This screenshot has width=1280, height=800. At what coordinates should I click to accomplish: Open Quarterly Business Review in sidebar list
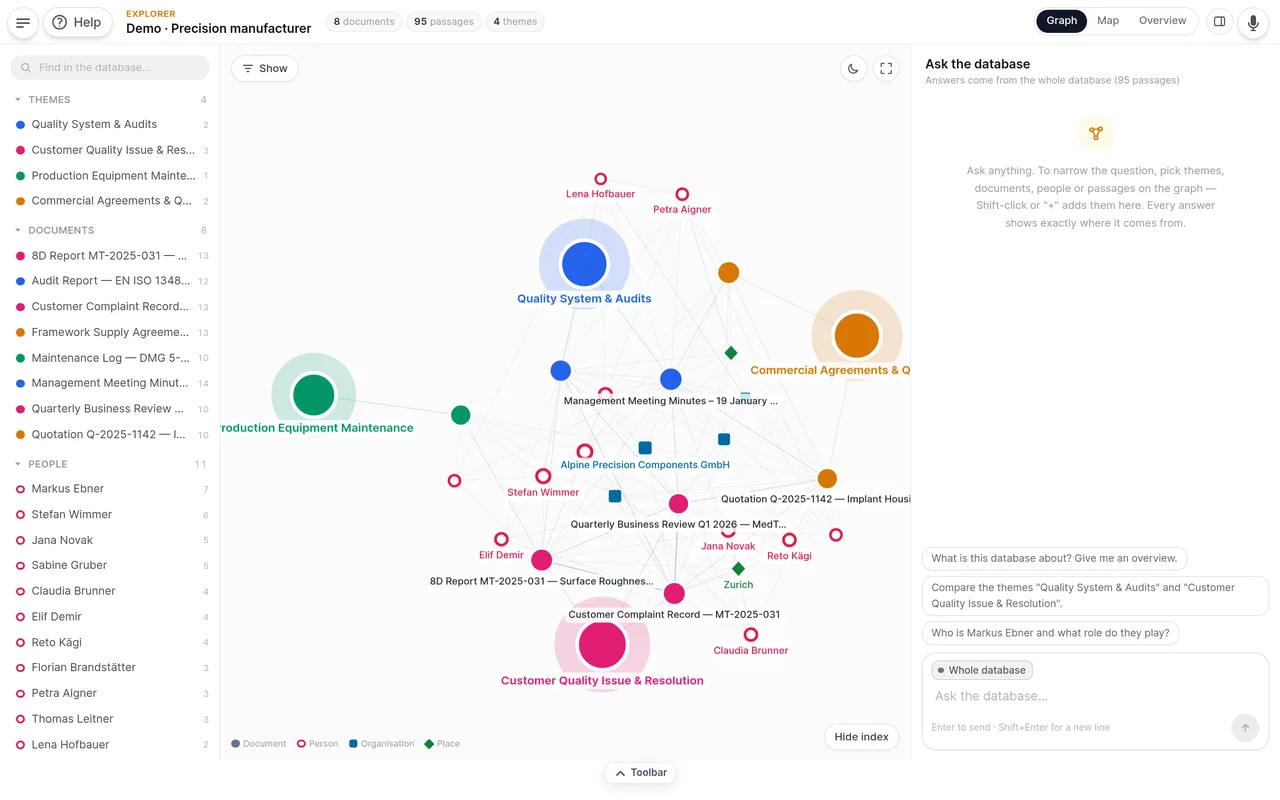click(x=110, y=409)
